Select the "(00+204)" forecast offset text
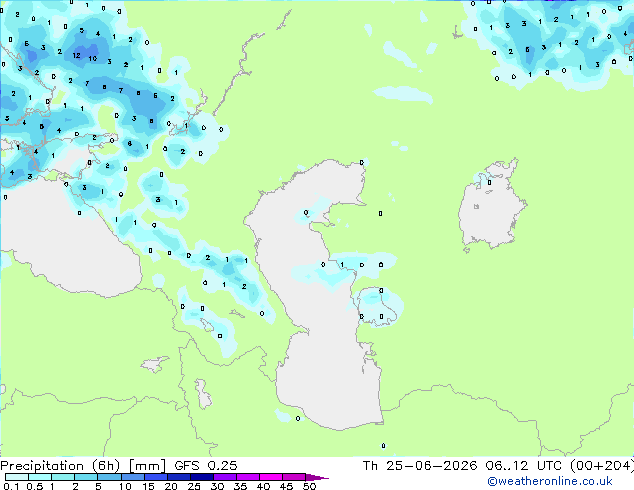Image resolution: width=634 pixels, height=490 pixels. tap(602, 466)
